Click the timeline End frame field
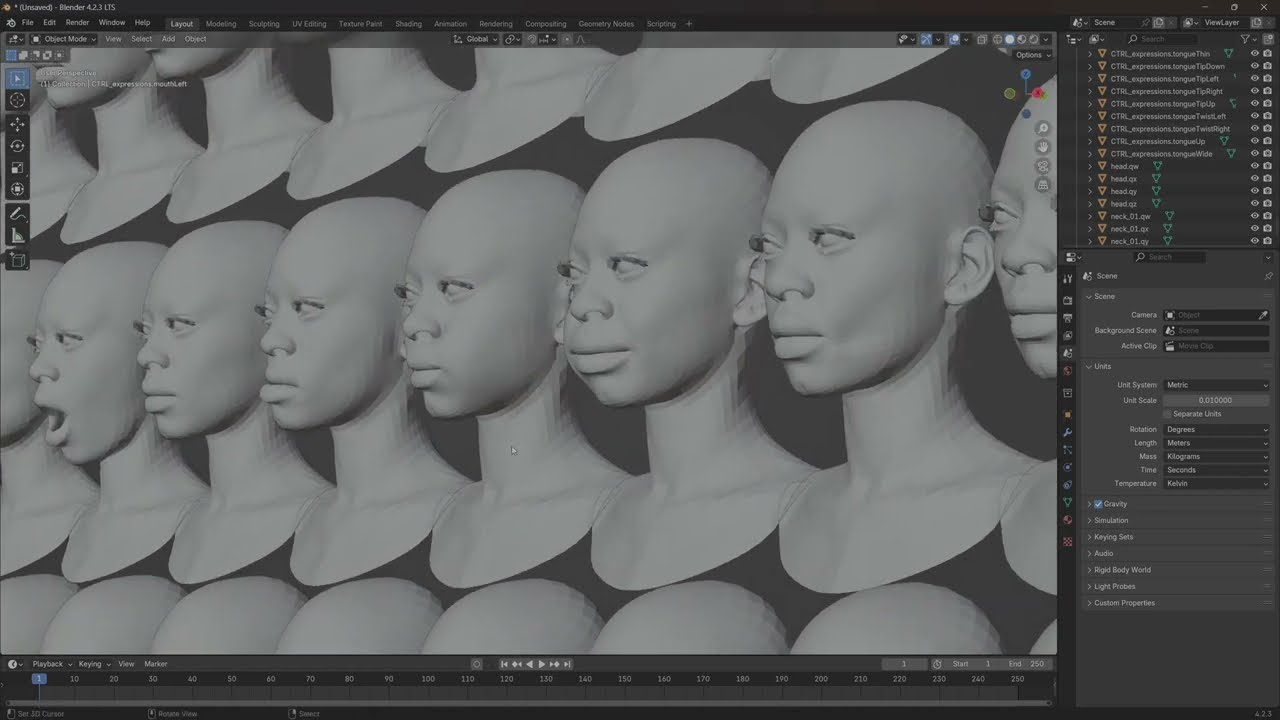This screenshot has width=1280, height=720. tap(1027, 664)
